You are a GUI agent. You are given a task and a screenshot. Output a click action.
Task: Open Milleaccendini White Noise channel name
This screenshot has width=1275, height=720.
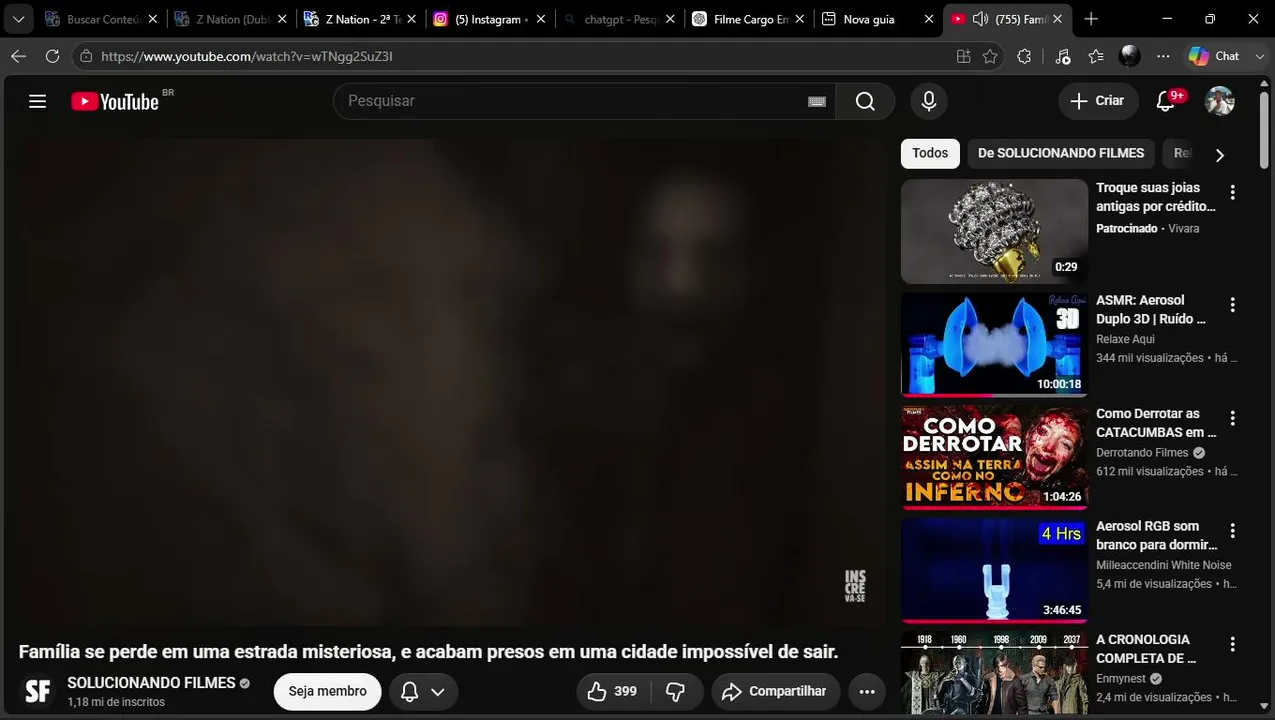click(x=1164, y=565)
